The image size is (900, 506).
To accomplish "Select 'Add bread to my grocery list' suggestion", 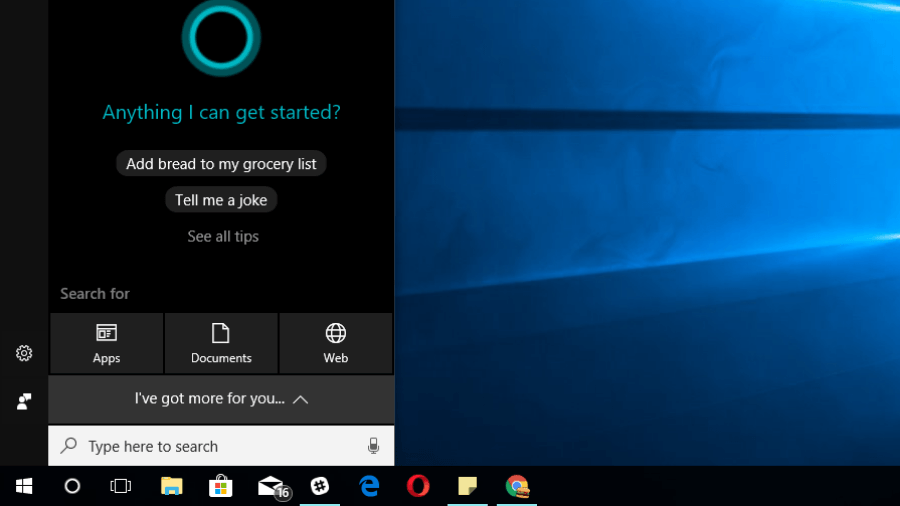I will coord(221,164).
